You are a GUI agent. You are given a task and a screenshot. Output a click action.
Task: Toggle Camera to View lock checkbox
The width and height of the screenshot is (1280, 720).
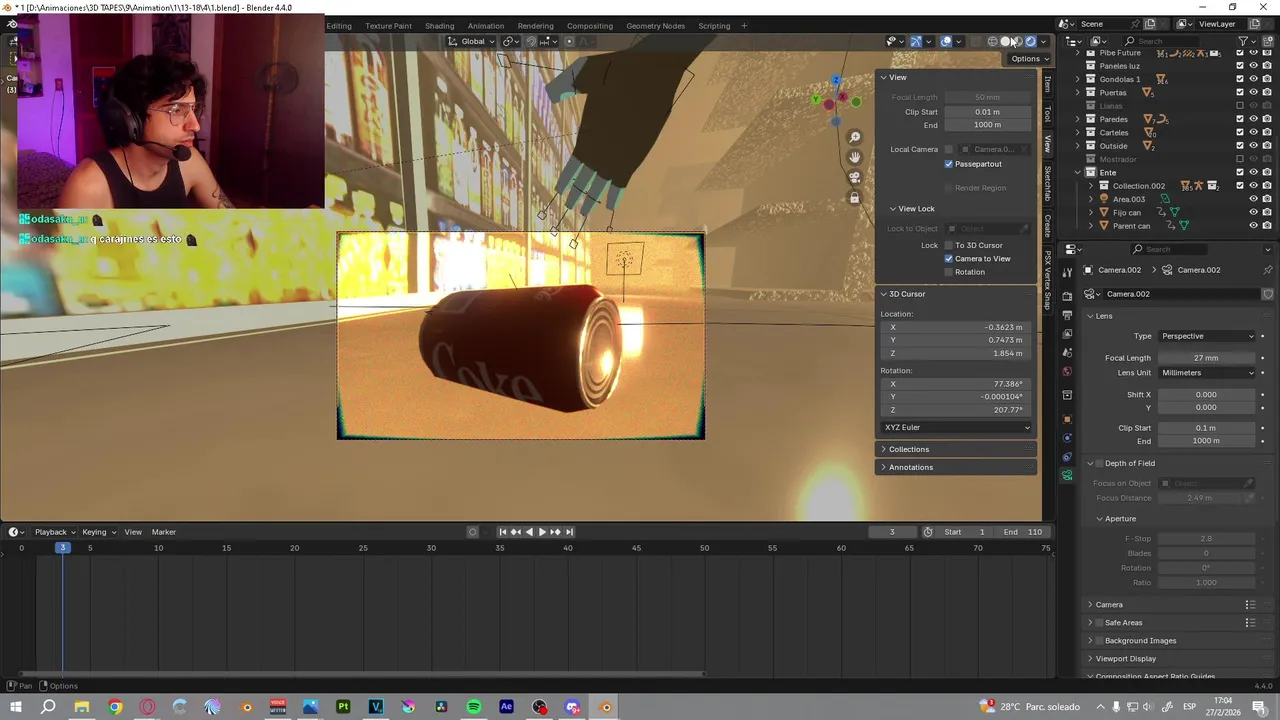pos(949,258)
